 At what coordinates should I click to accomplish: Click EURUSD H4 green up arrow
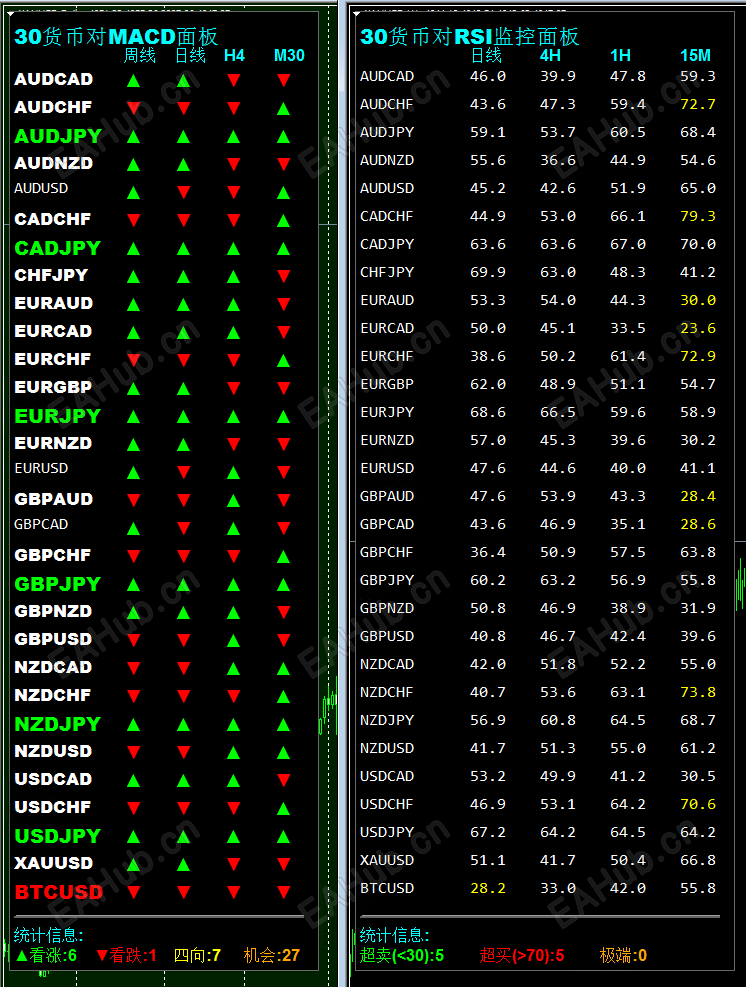coord(234,472)
